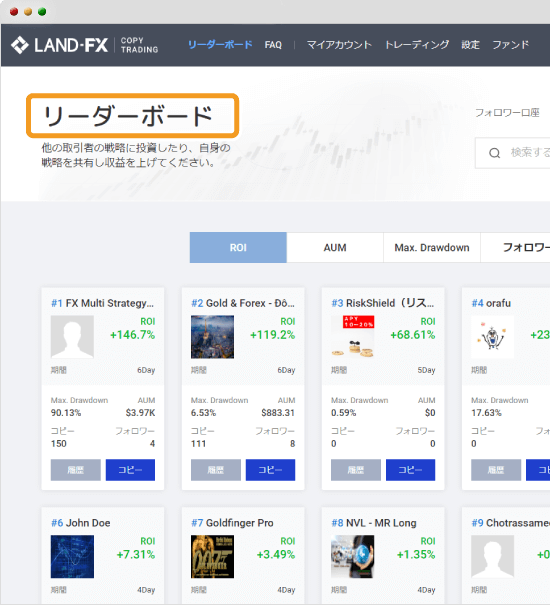This screenshot has width=550, height=605.
Task: Select the ROI ranking tab
Action: click(238, 247)
